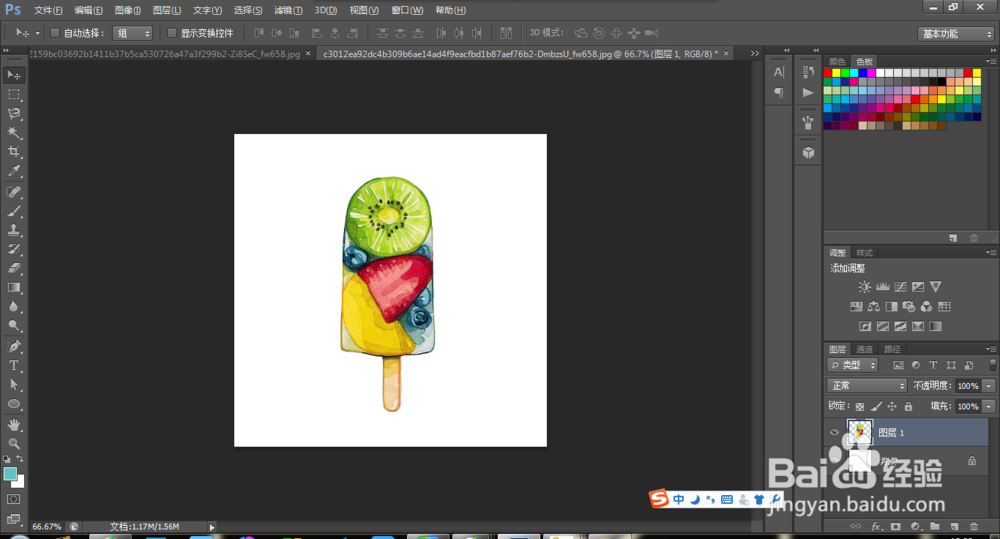The width and height of the screenshot is (1000, 539).
Task: Select the Blur tool
Action: (x=13, y=307)
